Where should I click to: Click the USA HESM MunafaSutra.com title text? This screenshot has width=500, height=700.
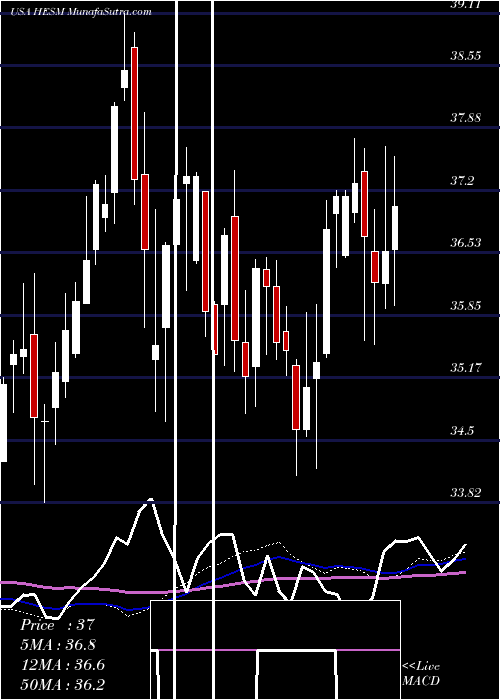(x=82, y=12)
